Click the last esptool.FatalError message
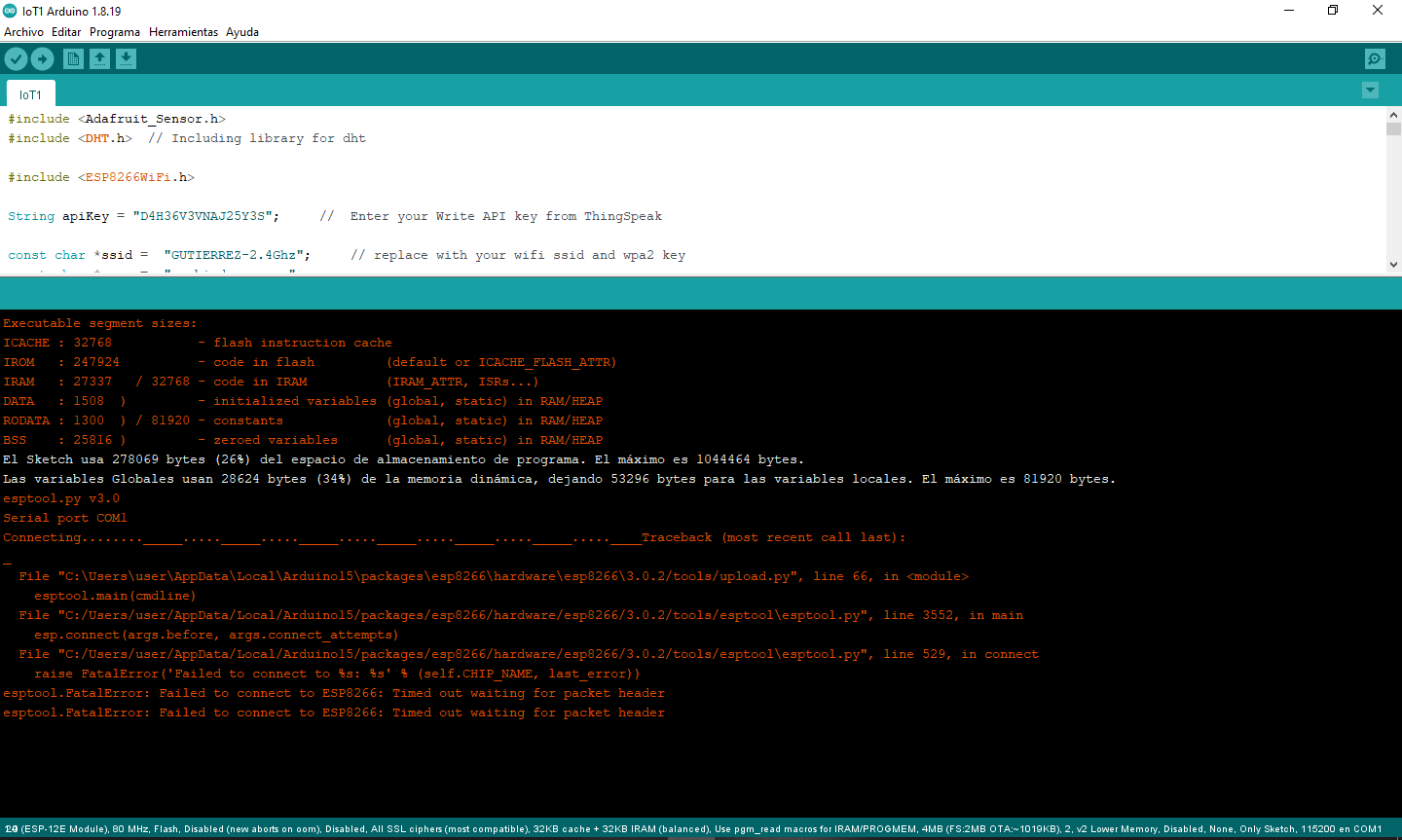 point(334,712)
